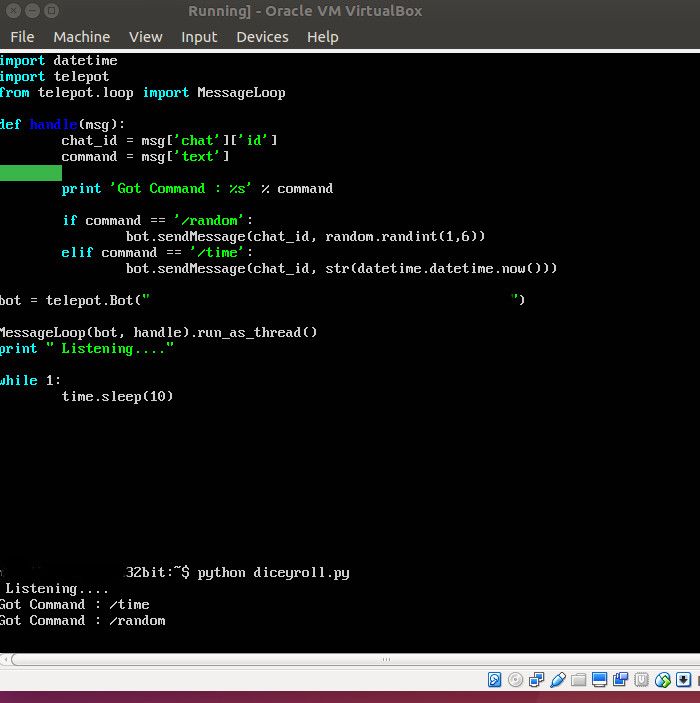Click the USB devices indicator icon
The image size is (700, 703).
click(x=557, y=680)
